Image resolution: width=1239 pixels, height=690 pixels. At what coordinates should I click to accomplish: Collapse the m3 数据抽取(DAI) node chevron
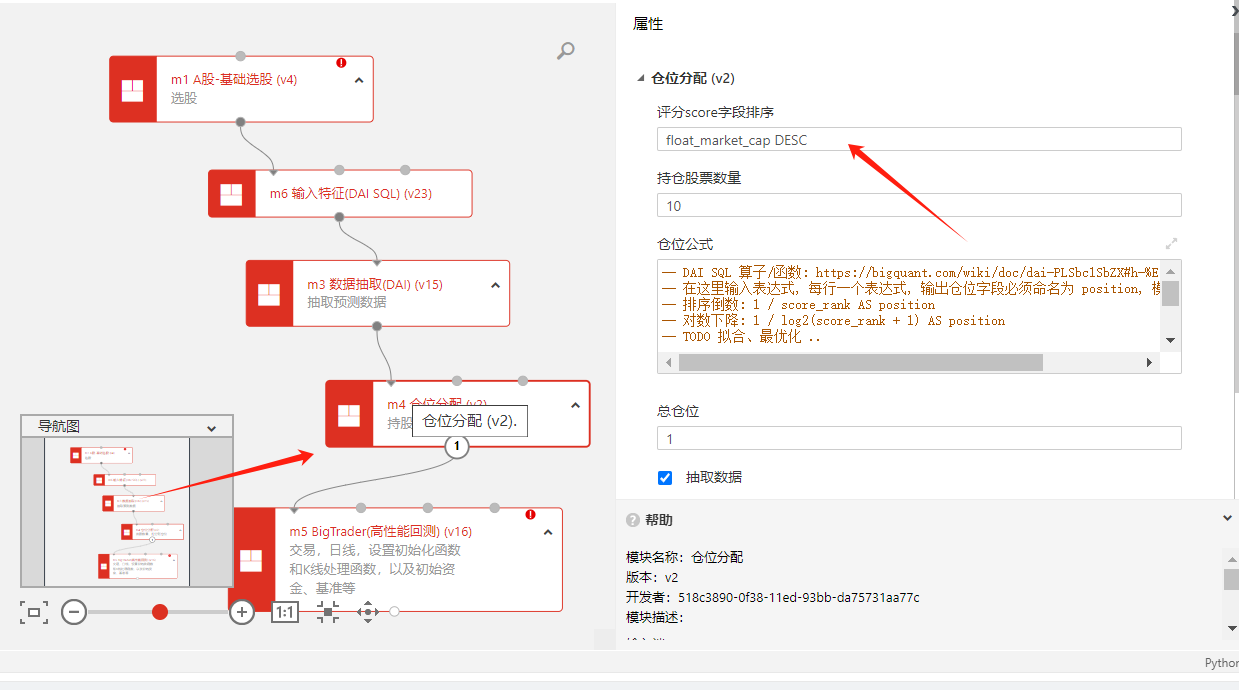495,285
